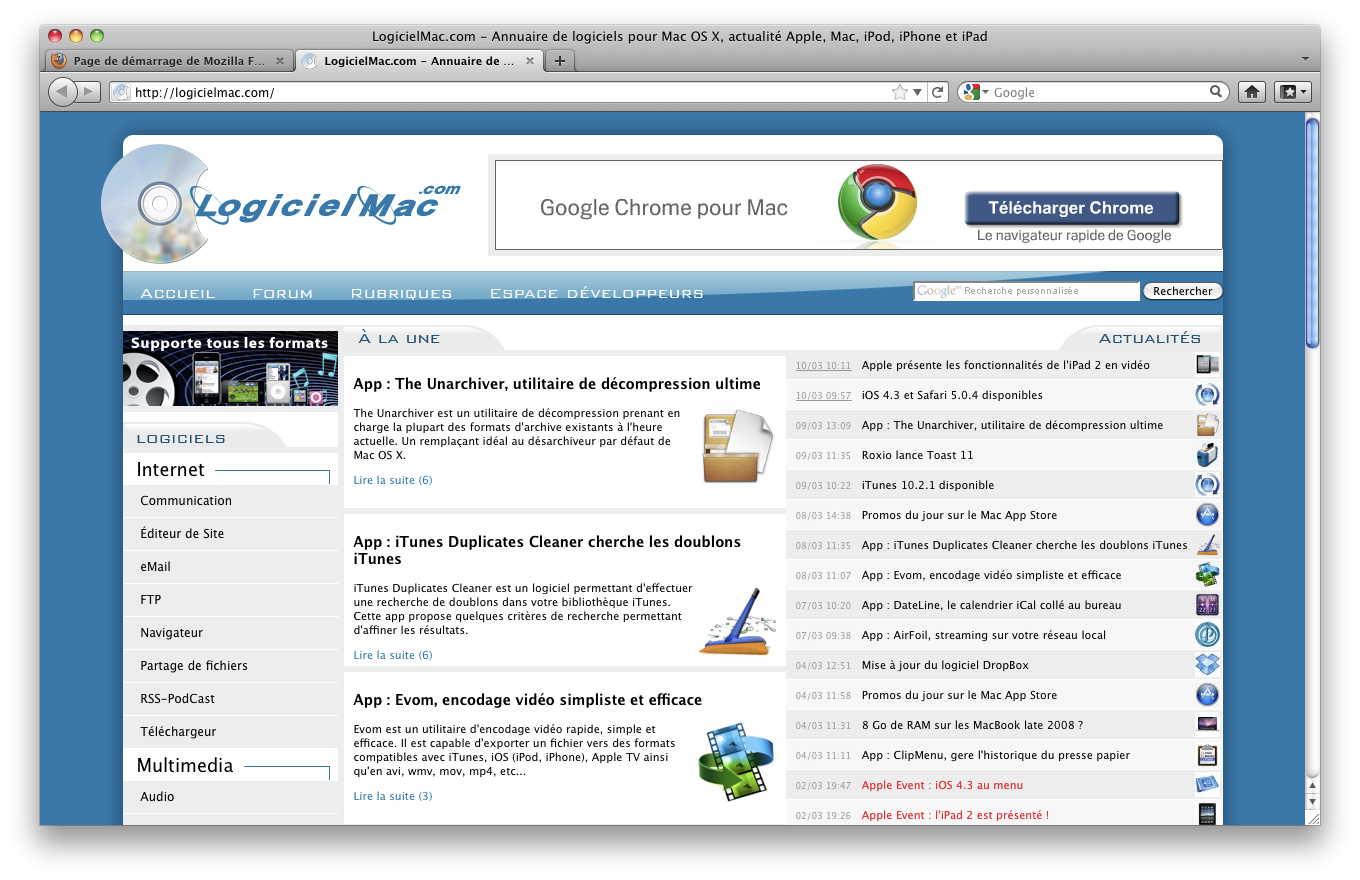The width and height of the screenshot is (1360, 880).
Task: Close the LogicielMac.com tab
Action: click(530, 61)
